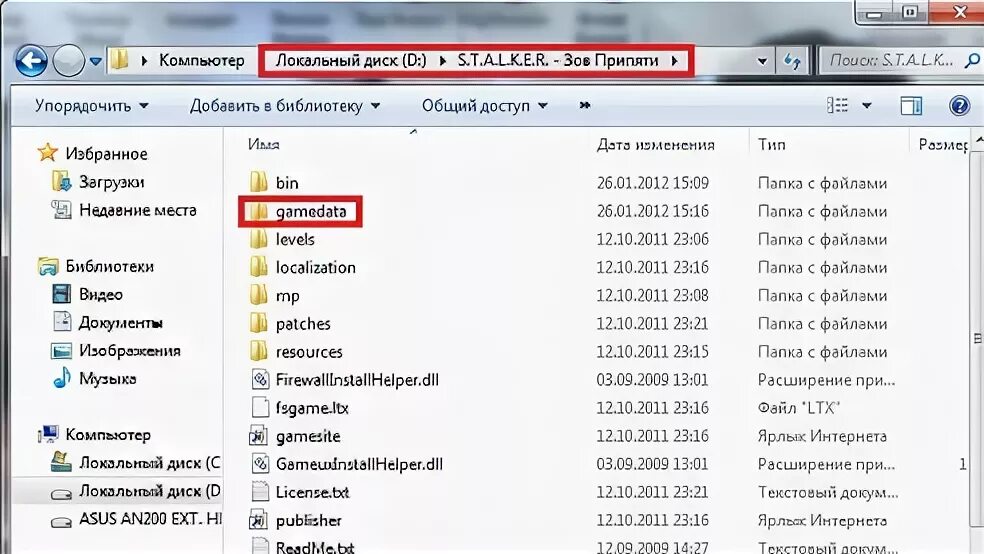
Task: Select Локальный диск (D in navigation pane
Action: click(149, 491)
